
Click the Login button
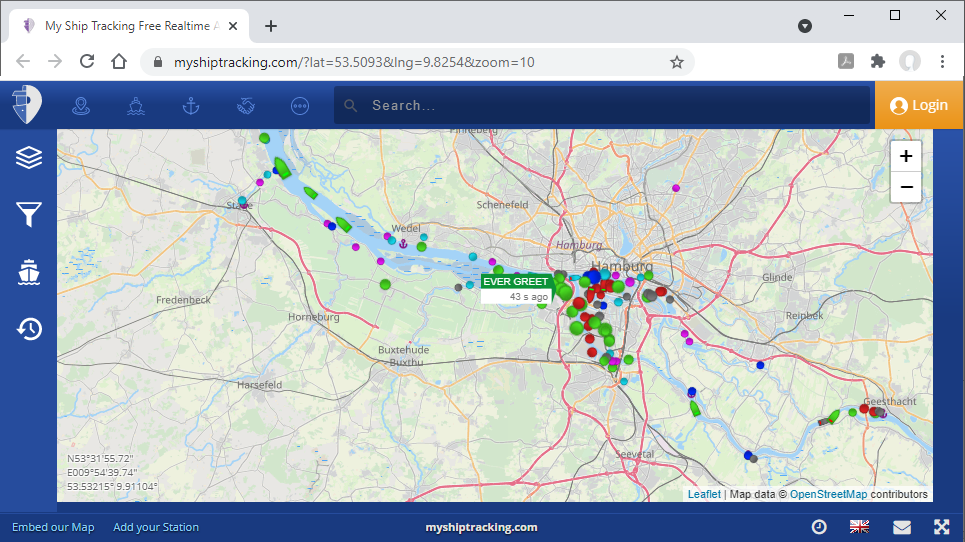coord(919,105)
